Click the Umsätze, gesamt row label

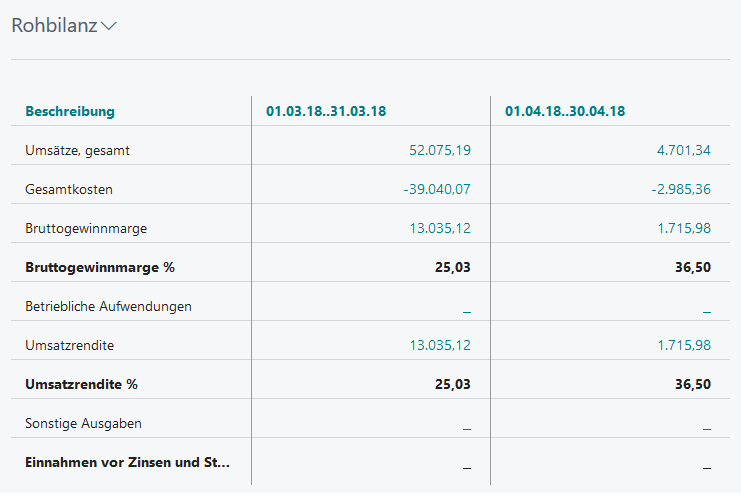[78, 151]
